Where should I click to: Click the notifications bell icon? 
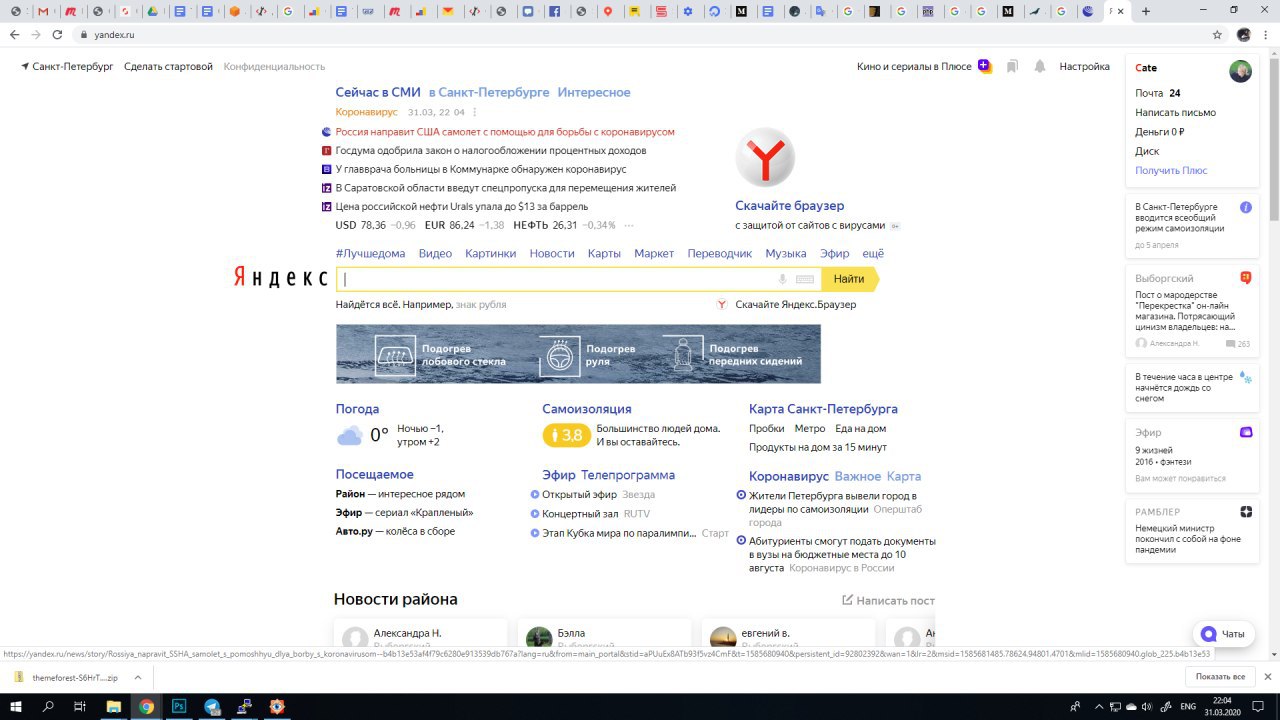coord(1040,66)
